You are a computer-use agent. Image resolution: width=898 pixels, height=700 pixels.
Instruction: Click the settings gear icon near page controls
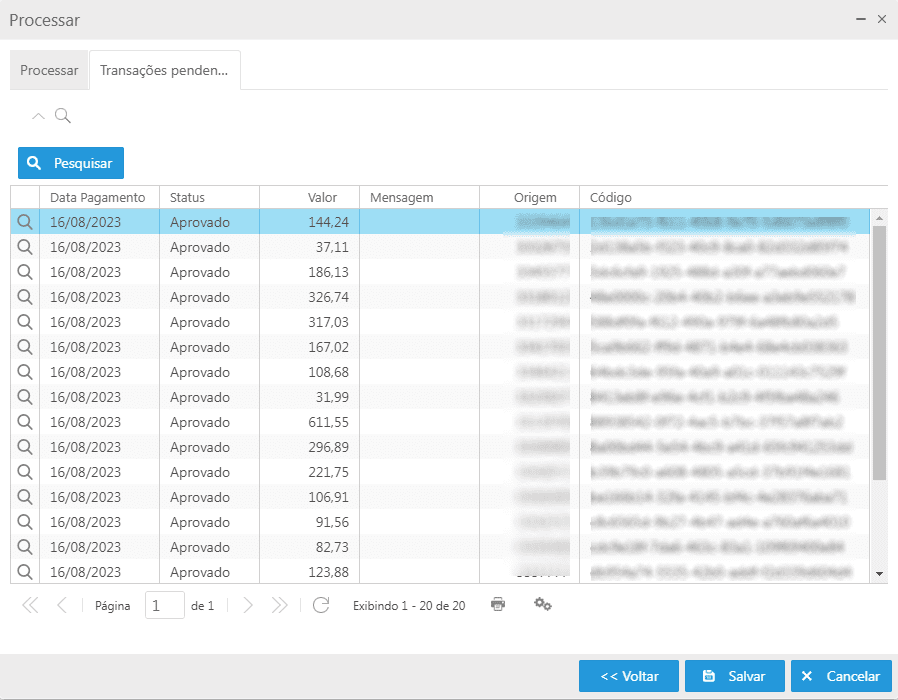pyautogui.click(x=543, y=605)
